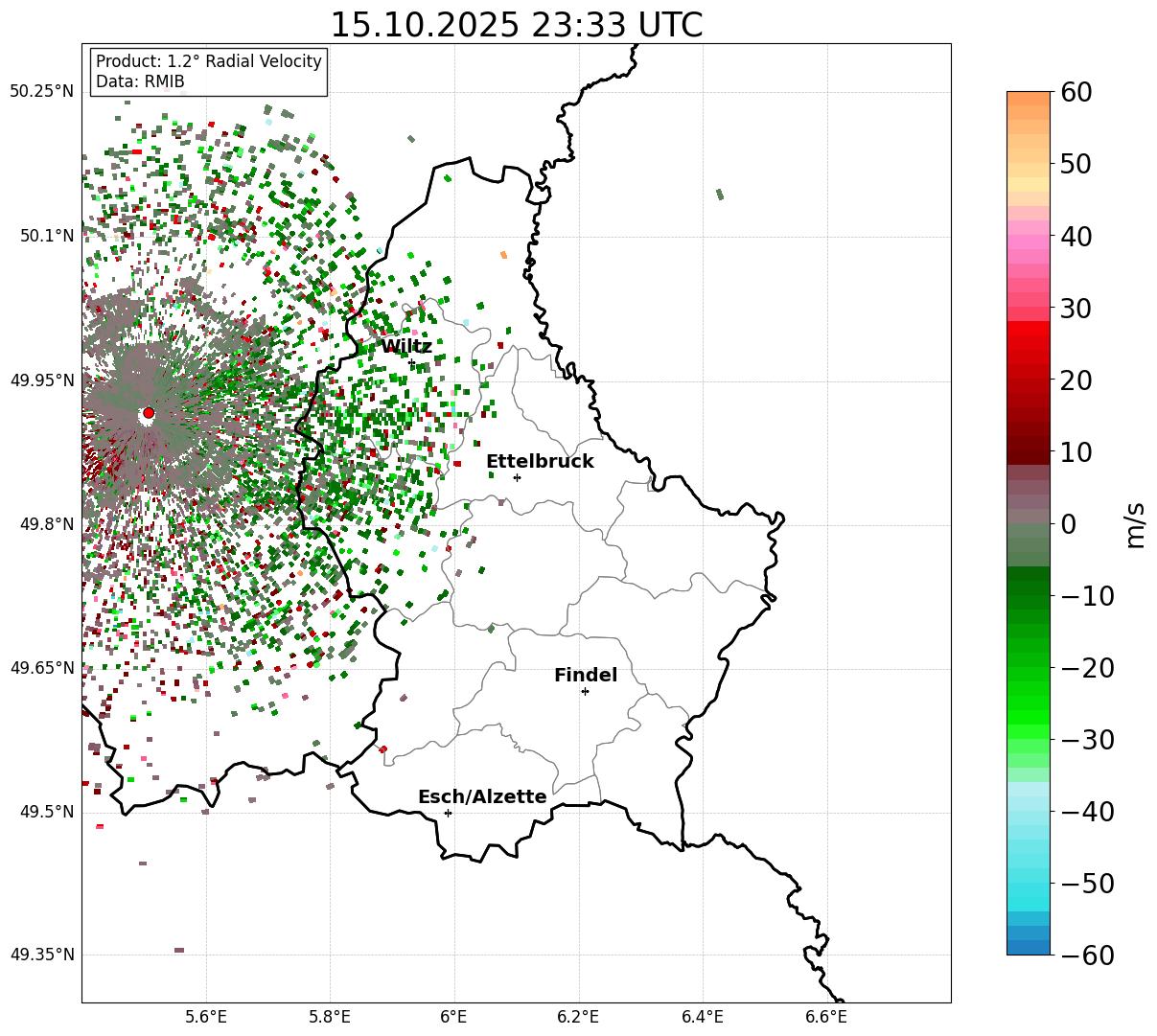The height and width of the screenshot is (1036, 1157).
Task: Click the 0 value on the colorbar
Action: click(x=1068, y=524)
